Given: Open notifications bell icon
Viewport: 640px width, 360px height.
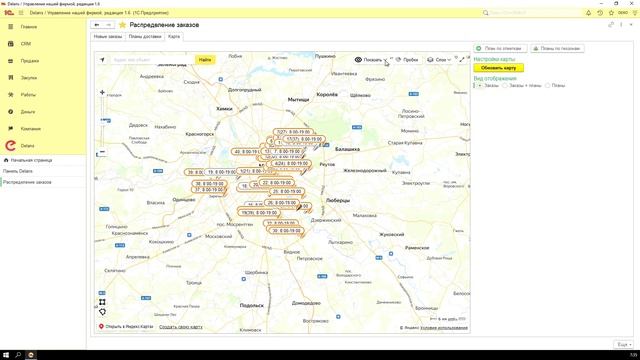Looking at the screenshot, I should pos(588,13).
